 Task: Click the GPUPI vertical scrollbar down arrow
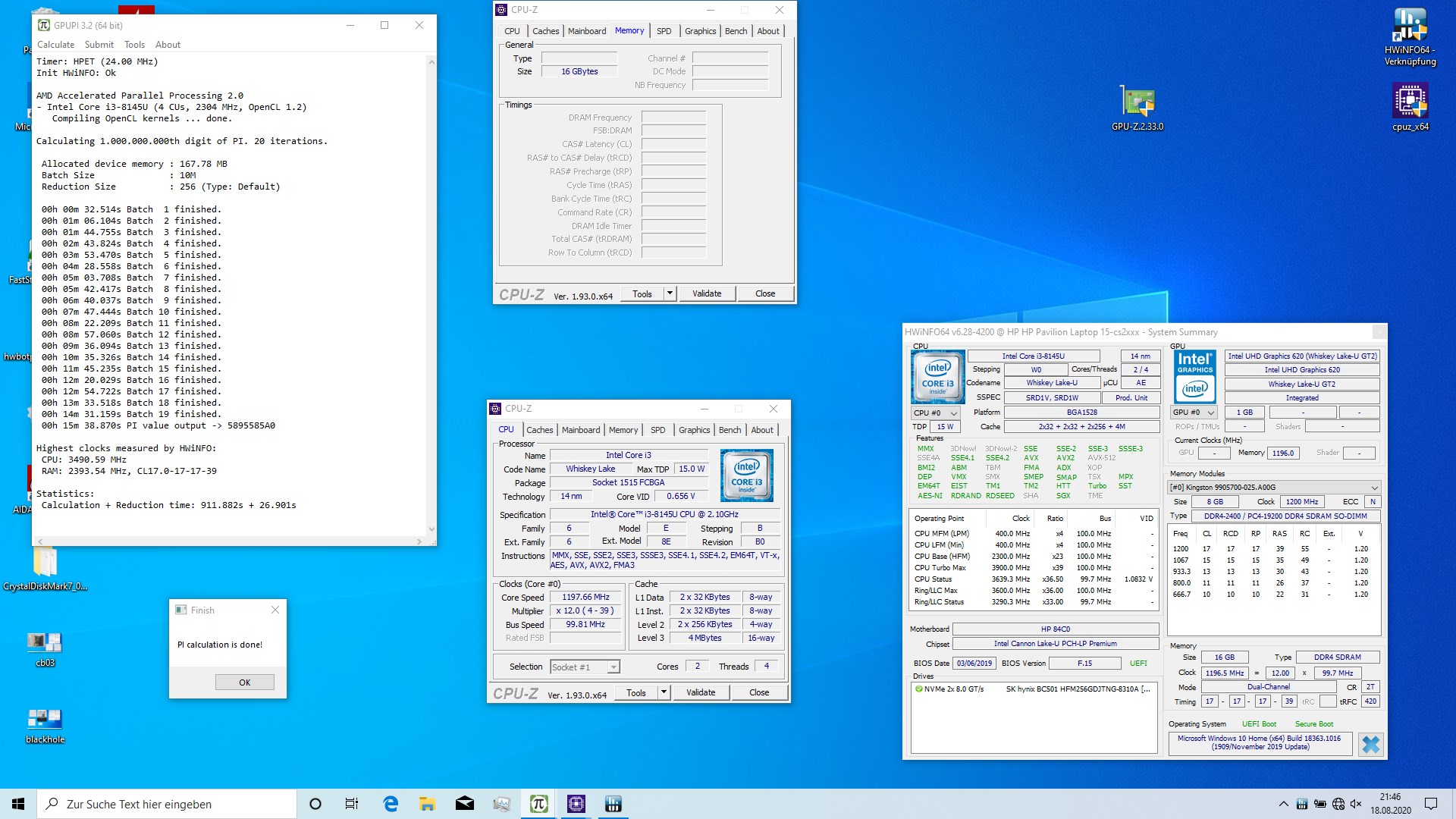[x=431, y=529]
